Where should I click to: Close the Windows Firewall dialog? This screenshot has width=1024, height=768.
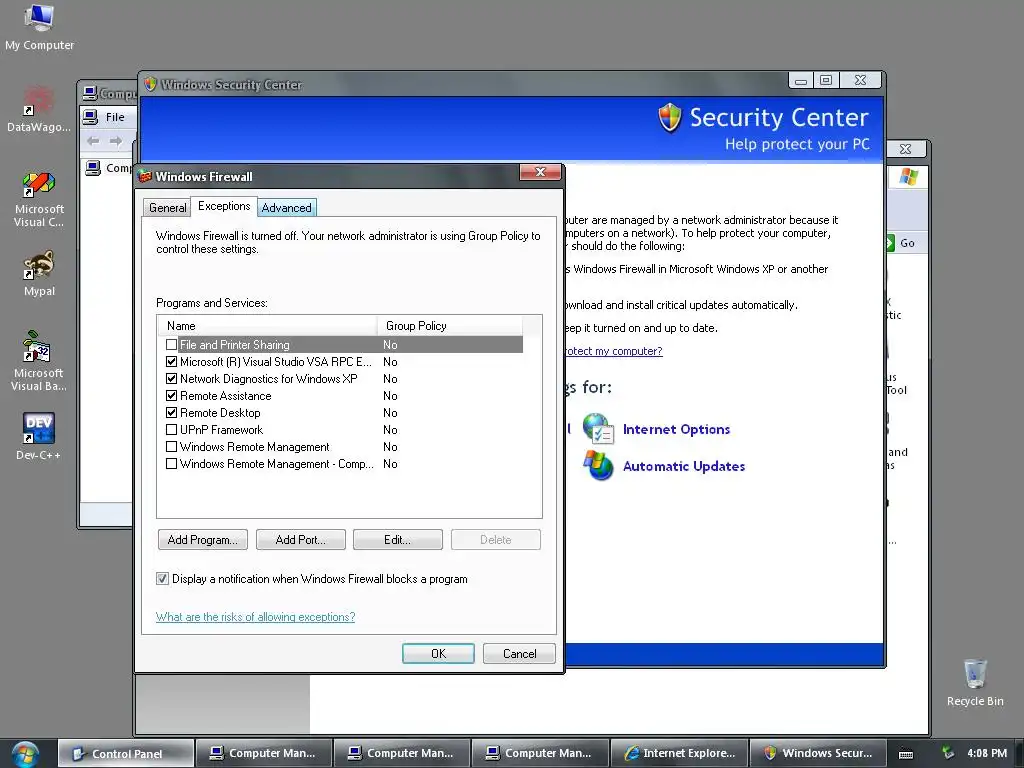540,172
